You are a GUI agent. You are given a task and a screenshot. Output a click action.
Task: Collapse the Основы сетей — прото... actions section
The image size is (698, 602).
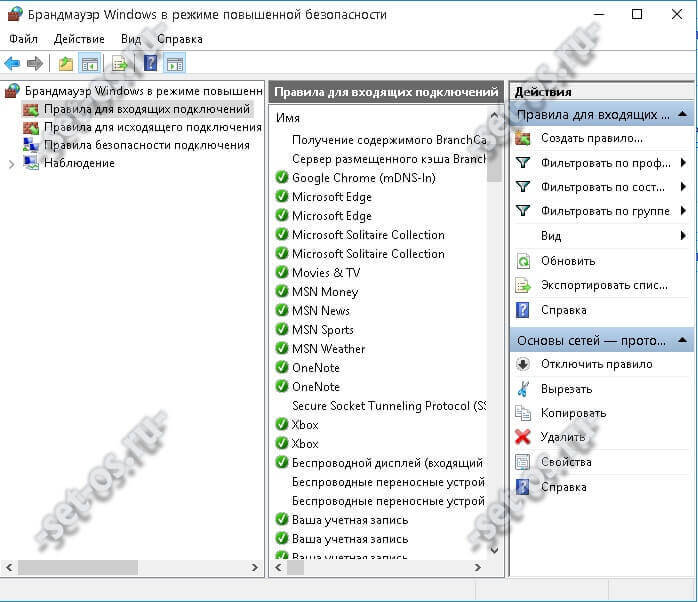click(x=682, y=341)
